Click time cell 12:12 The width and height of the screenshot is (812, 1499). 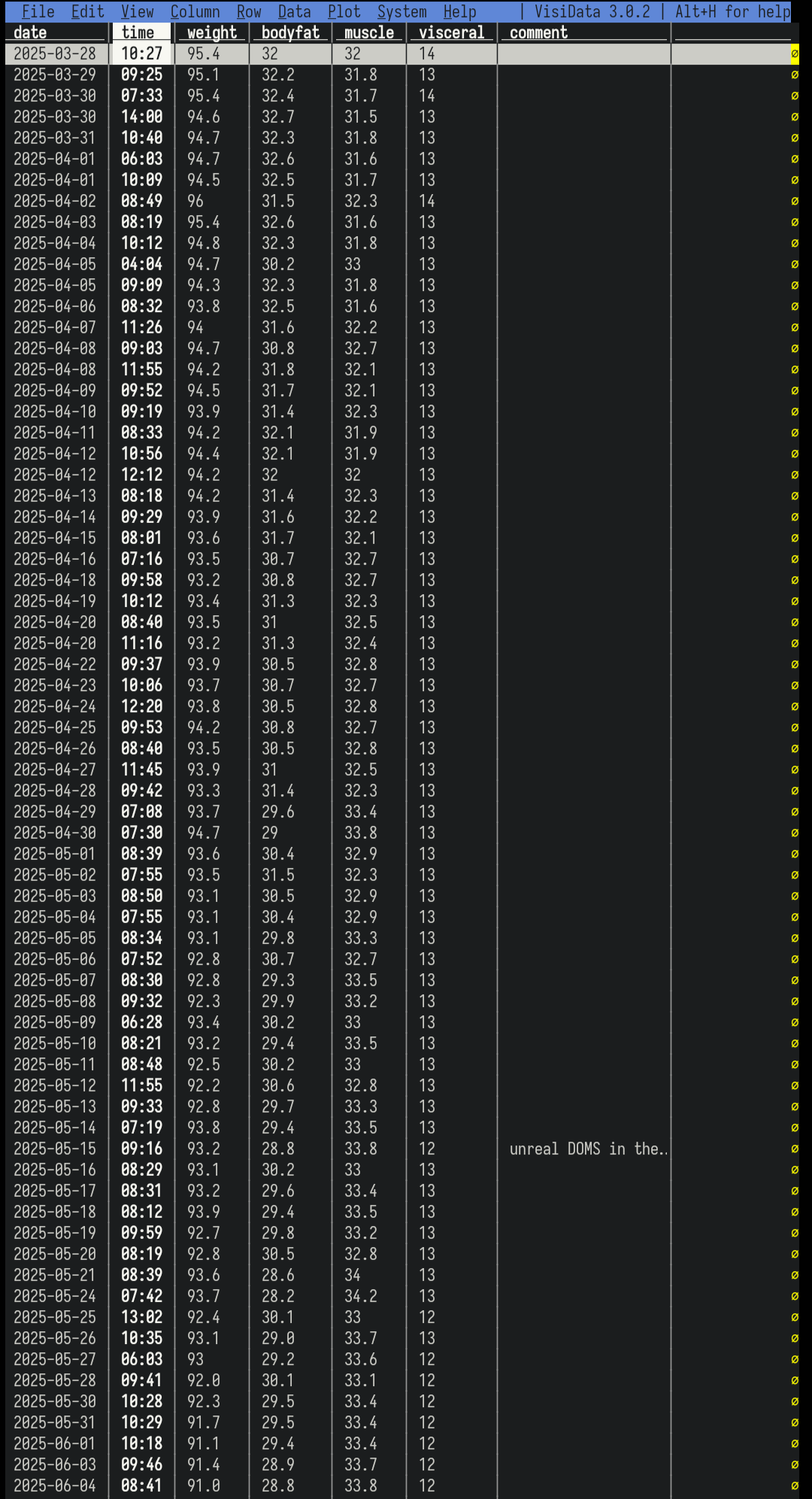pos(141,475)
